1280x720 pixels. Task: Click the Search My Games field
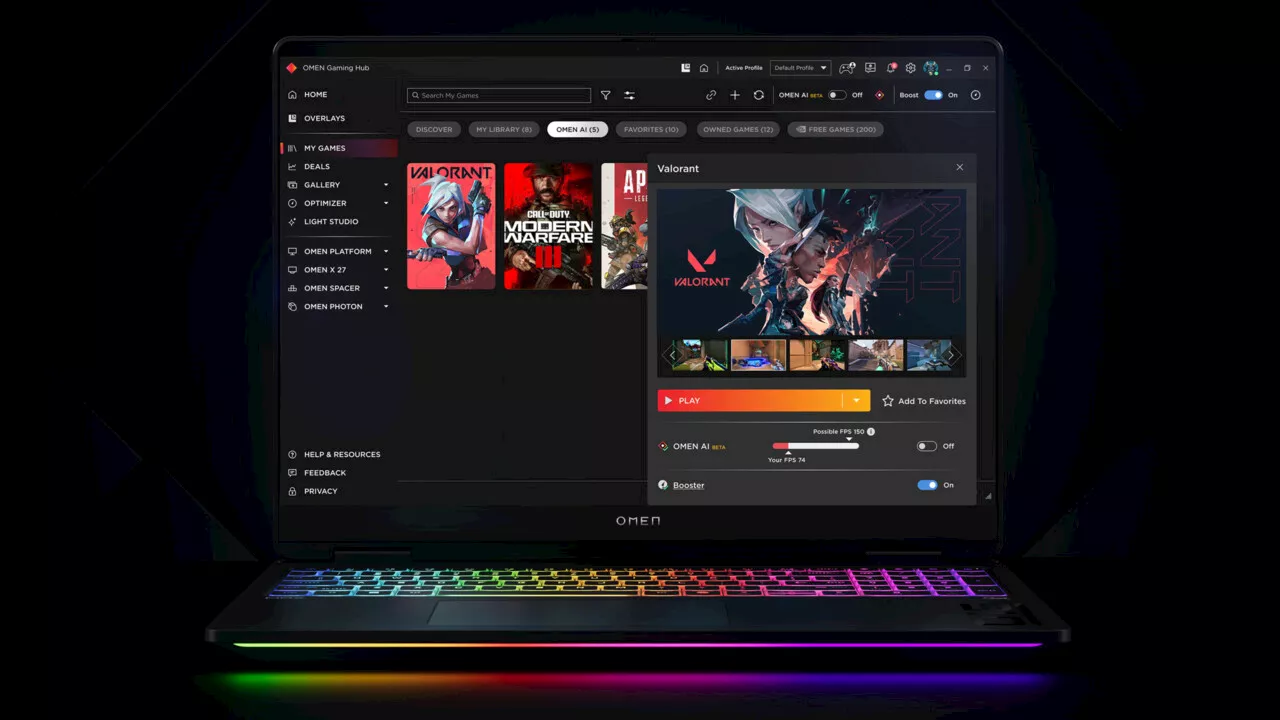[x=499, y=95]
